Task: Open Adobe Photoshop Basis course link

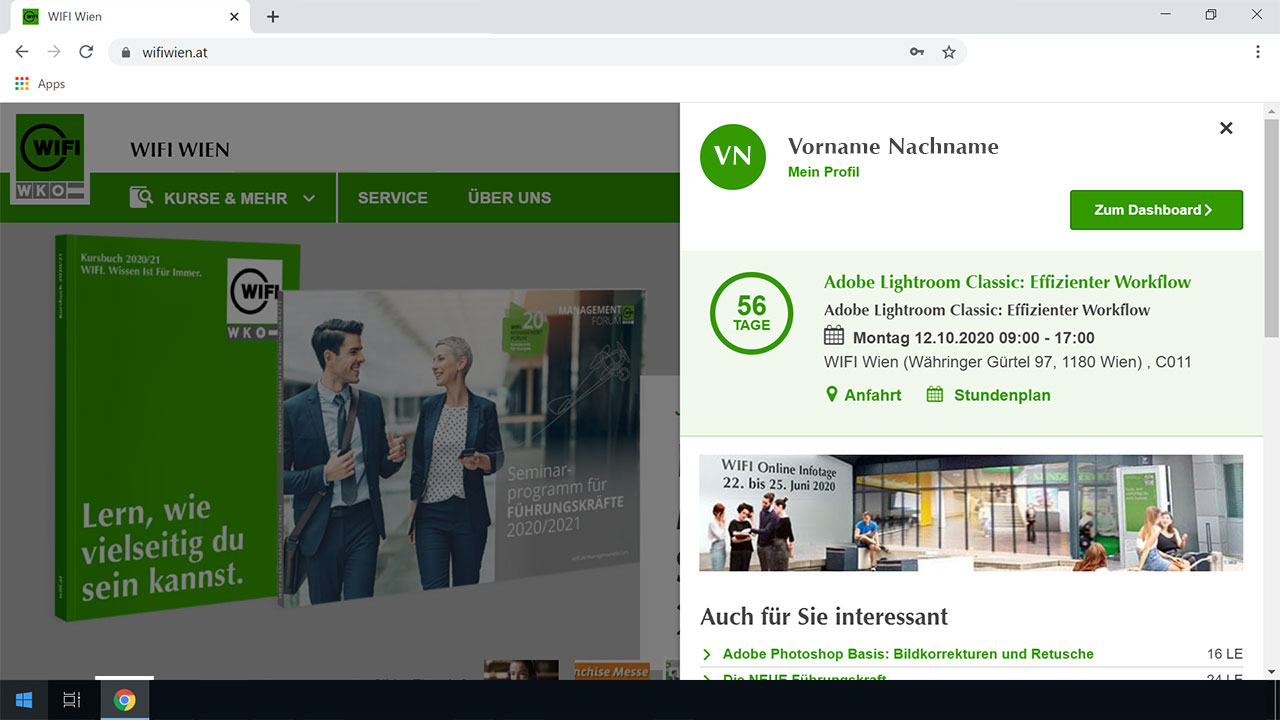Action: coord(908,654)
